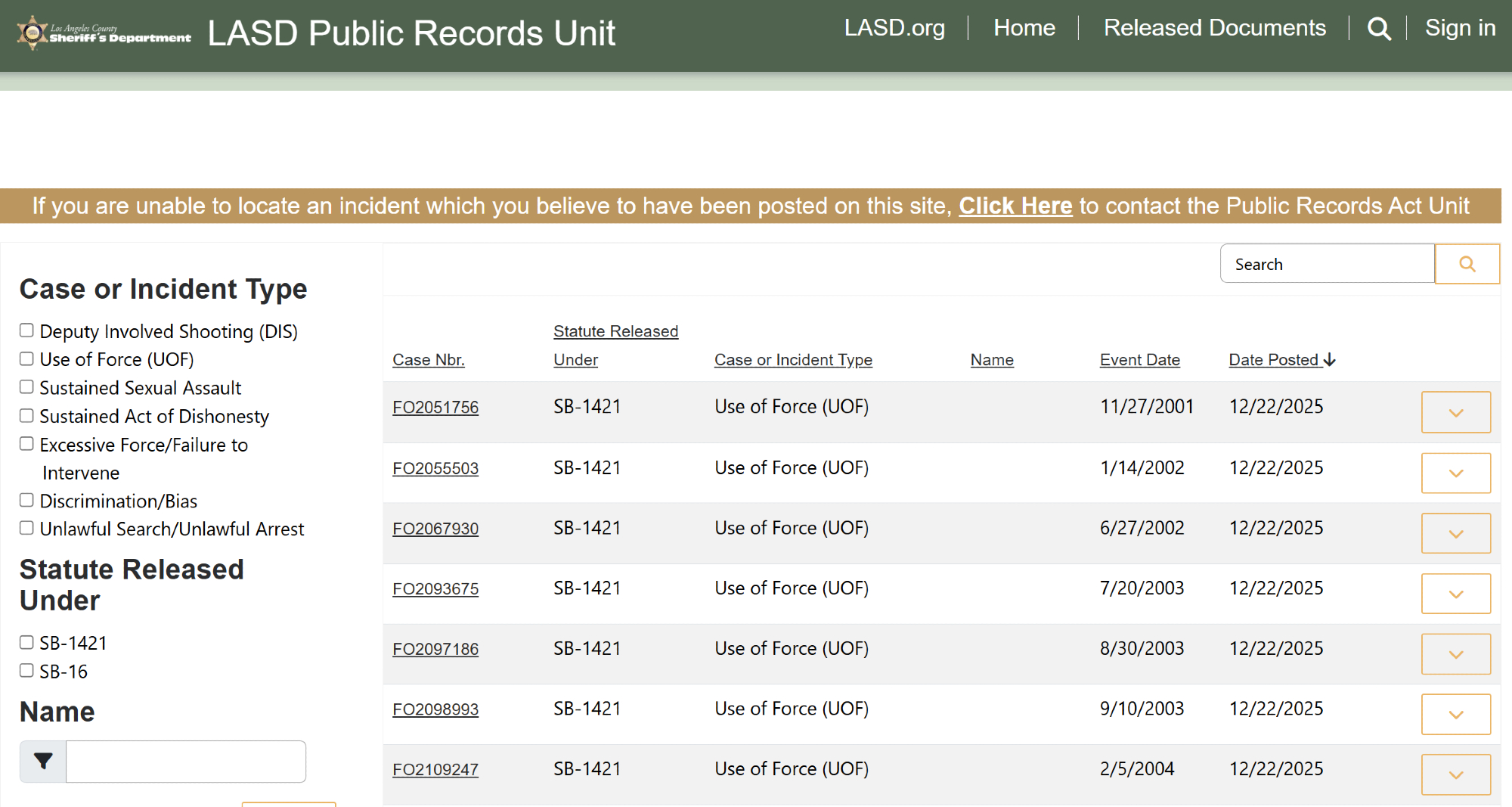Image resolution: width=1512 pixels, height=807 pixels.
Task: Follow the Click Here contact link
Action: [x=1015, y=206]
